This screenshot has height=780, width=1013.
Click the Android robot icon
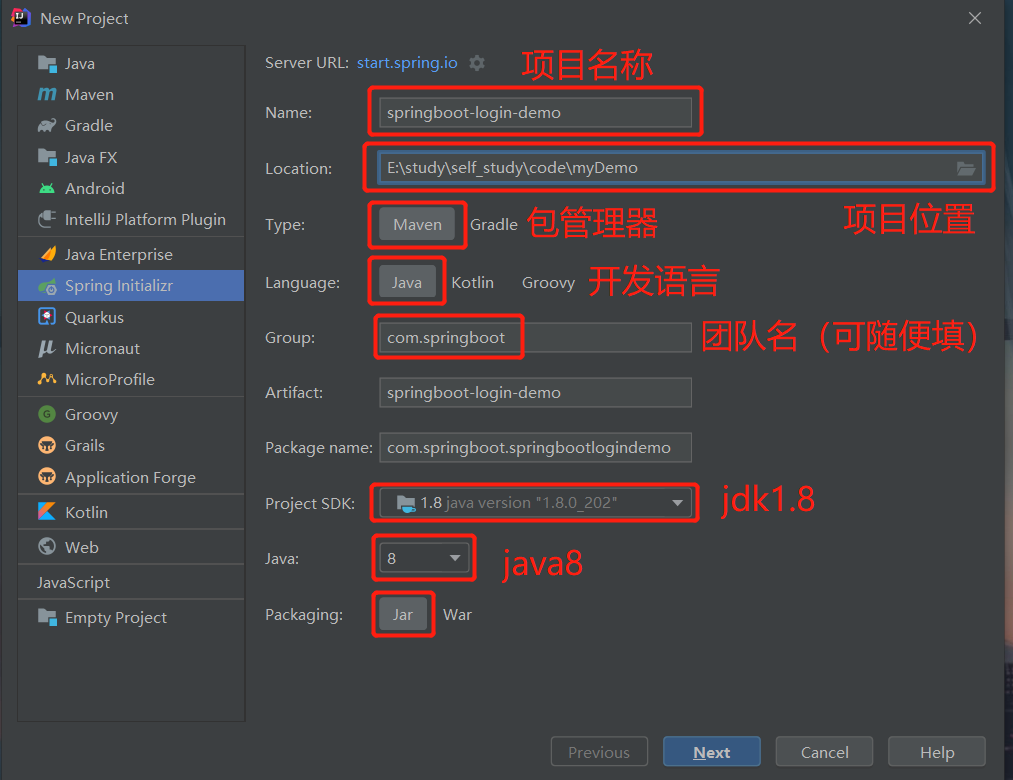click(x=47, y=188)
